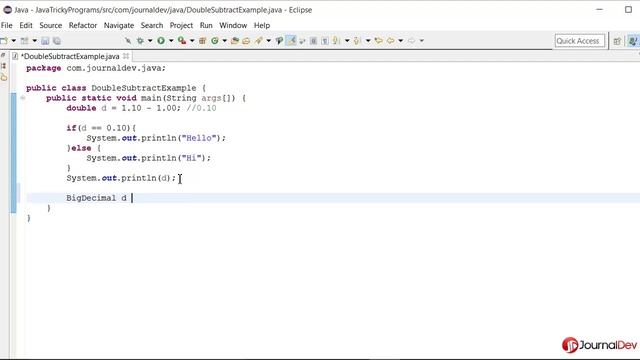Click the middle icon in left sidebar

tap(4, 66)
